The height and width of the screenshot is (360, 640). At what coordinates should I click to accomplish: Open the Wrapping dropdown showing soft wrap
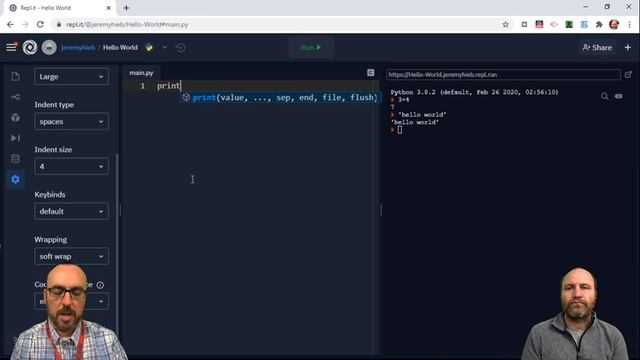coord(71,256)
